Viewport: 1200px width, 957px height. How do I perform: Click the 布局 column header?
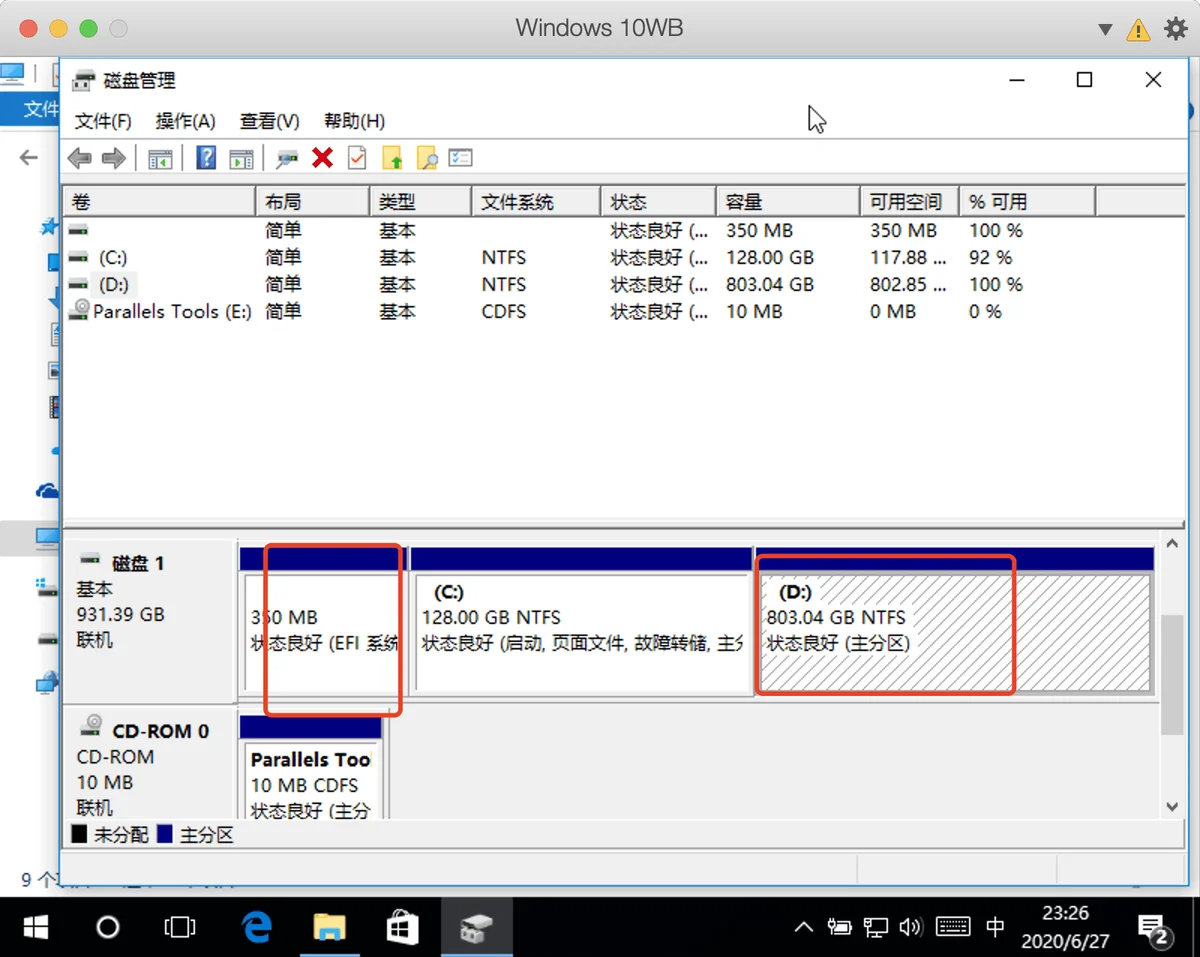tap(313, 202)
